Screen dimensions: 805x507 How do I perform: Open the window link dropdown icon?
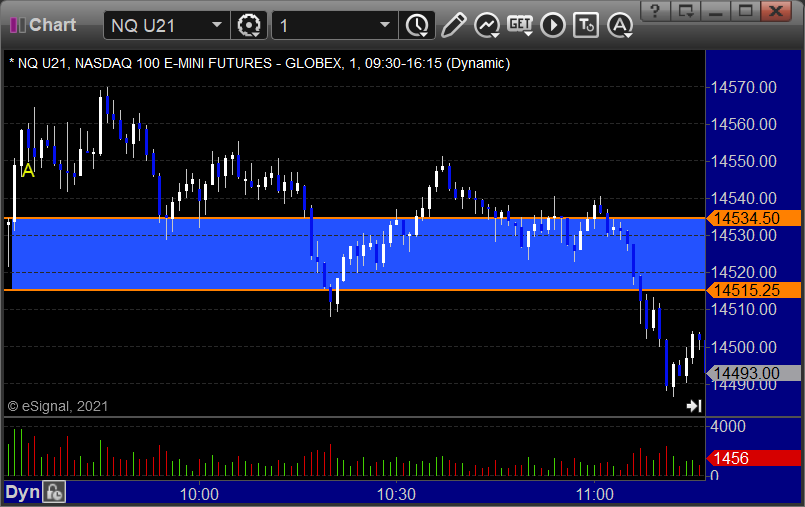(x=686, y=10)
